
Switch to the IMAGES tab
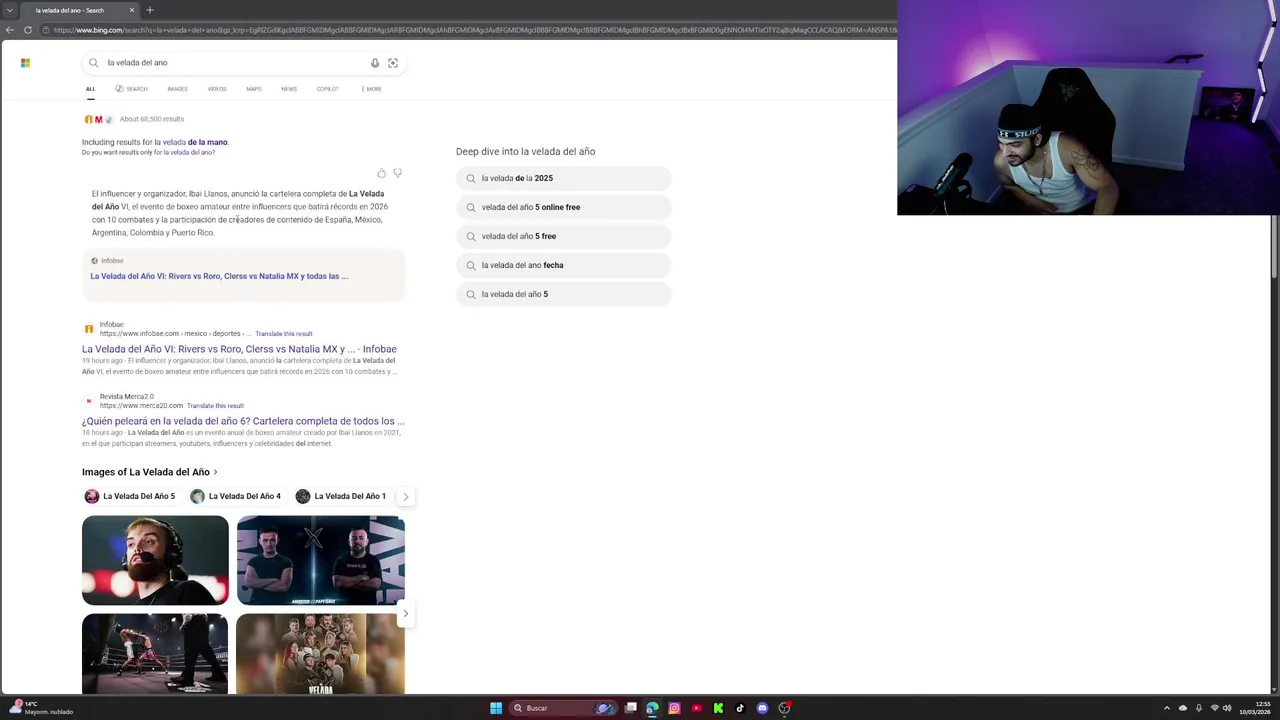point(177,89)
